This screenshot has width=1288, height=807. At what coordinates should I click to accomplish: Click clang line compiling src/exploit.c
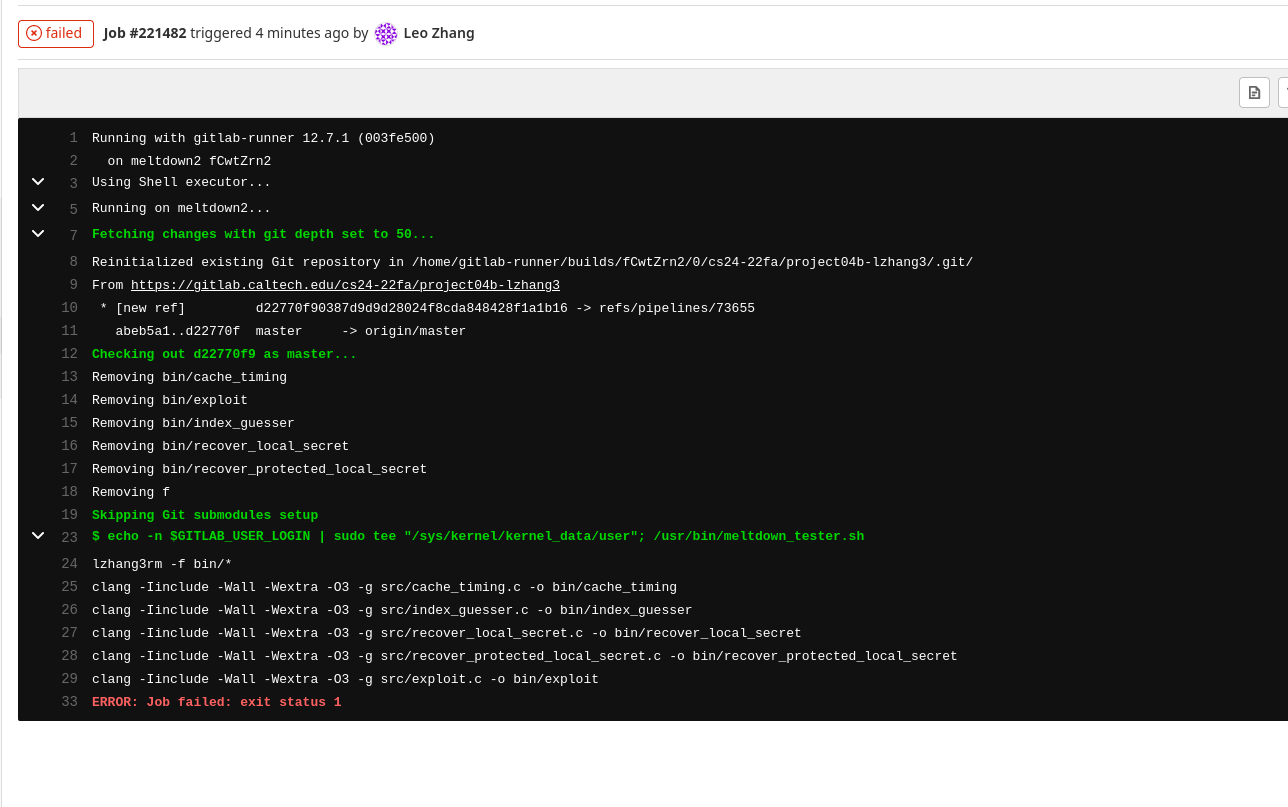coord(345,679)
